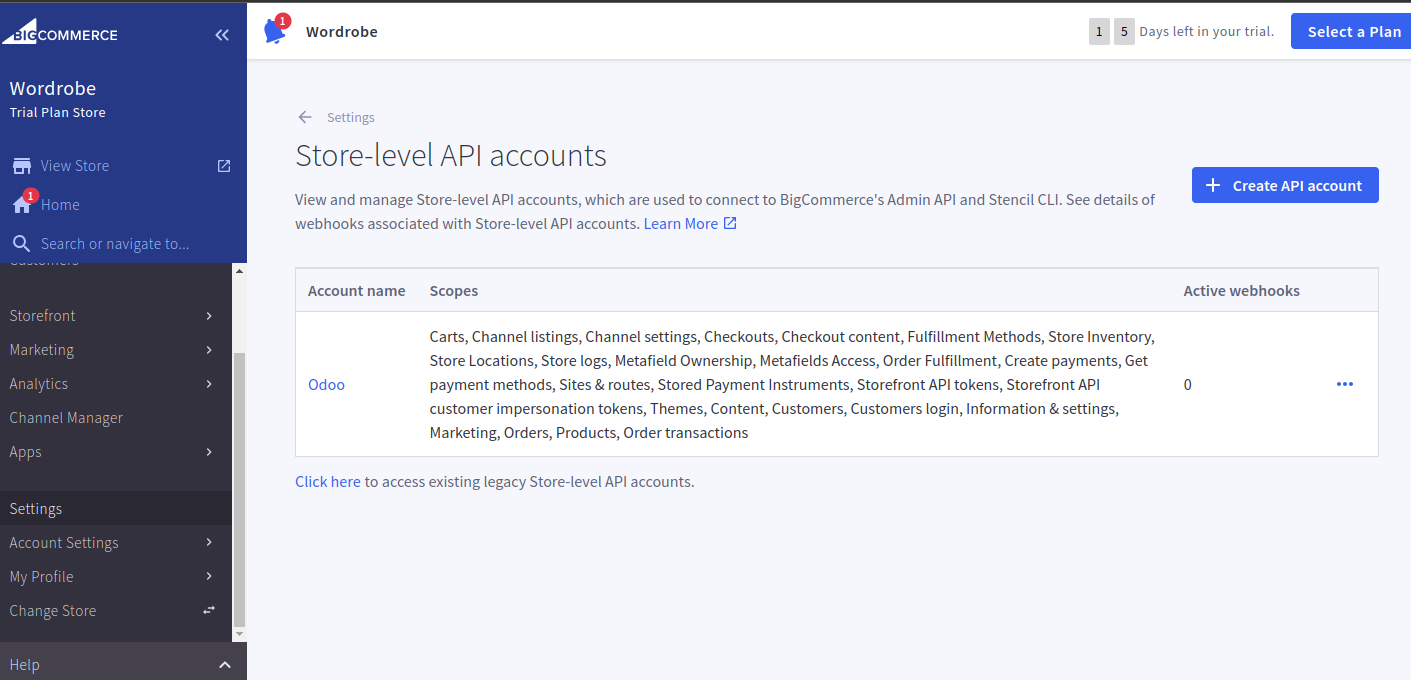Screen dimensions: 1411x680
Task: Open View Store from the sidebar
Action: [75, 166]
